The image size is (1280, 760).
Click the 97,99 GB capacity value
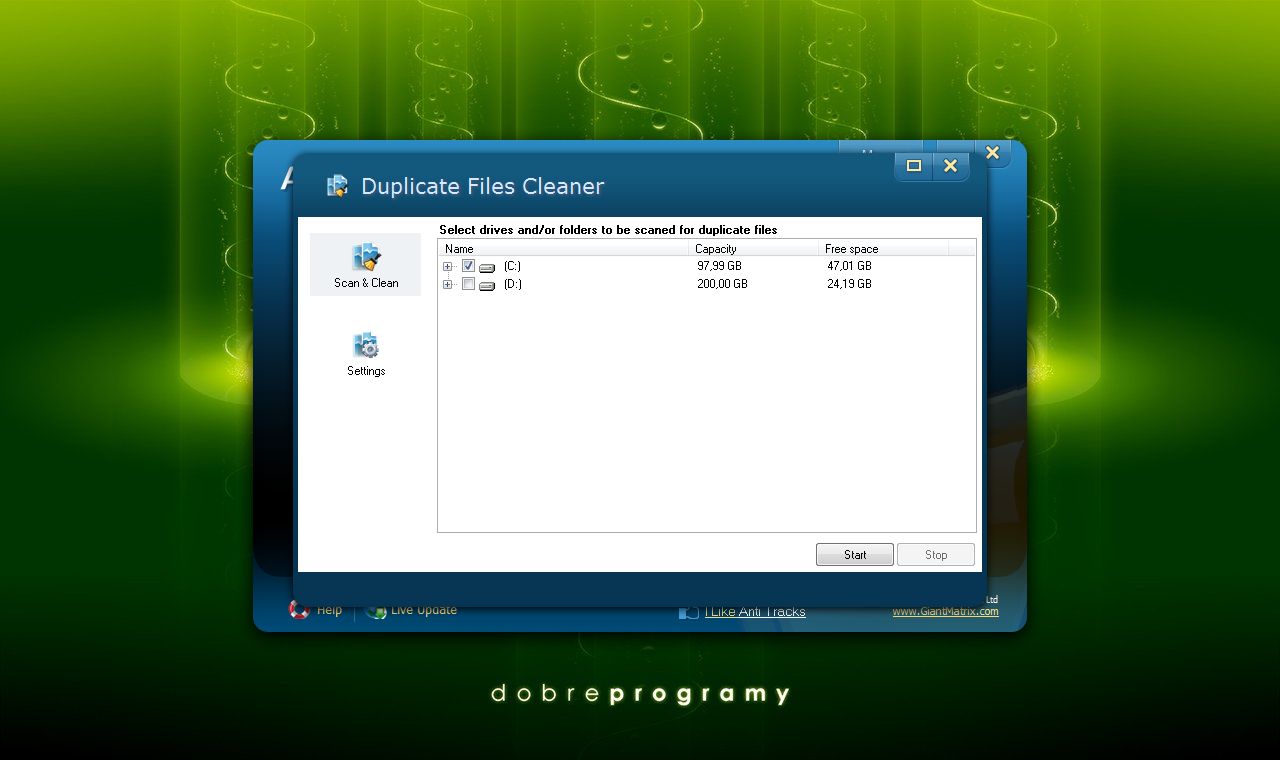point(719,266)
